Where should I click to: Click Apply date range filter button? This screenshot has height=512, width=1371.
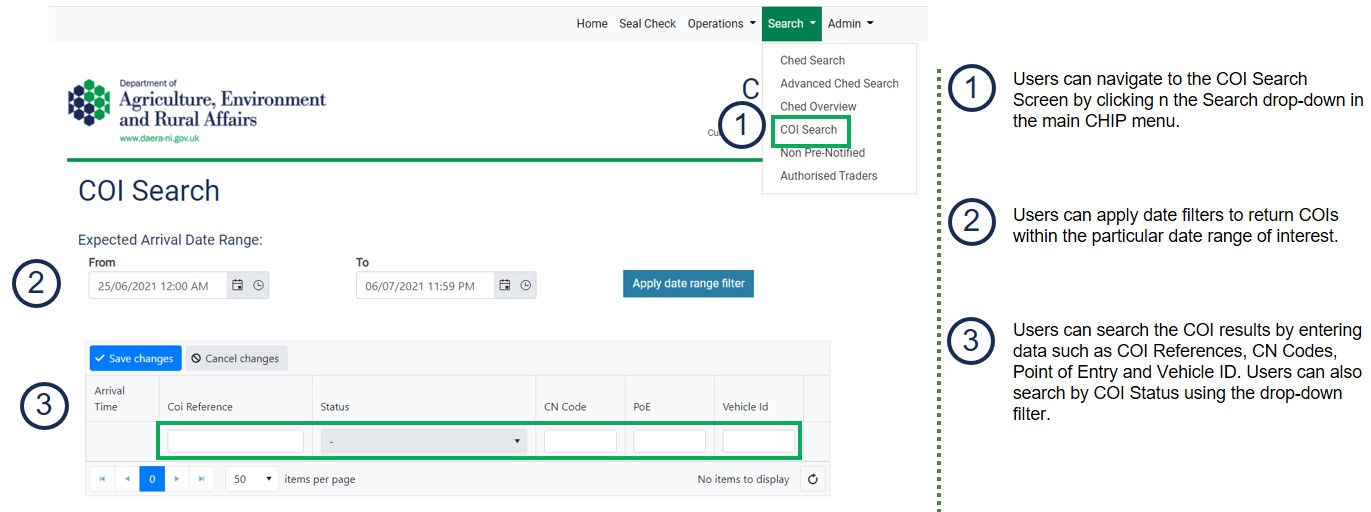pos(688,284)
